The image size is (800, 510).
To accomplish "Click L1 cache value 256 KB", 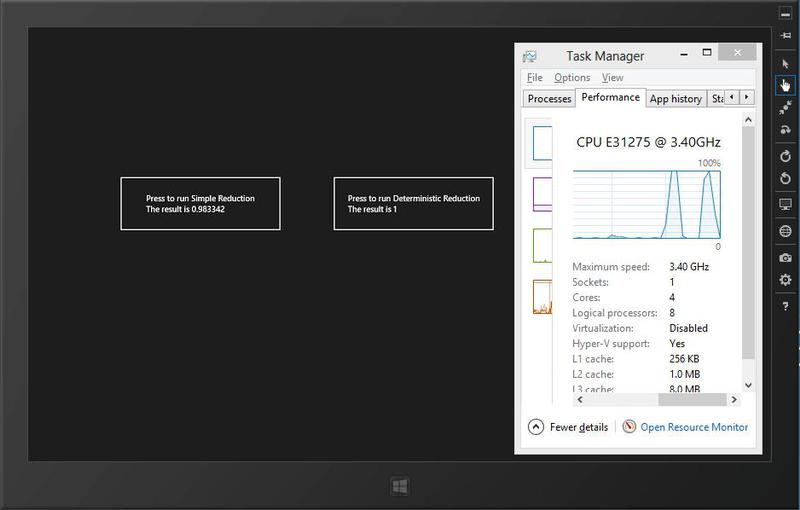I will (x=684, y=359).
